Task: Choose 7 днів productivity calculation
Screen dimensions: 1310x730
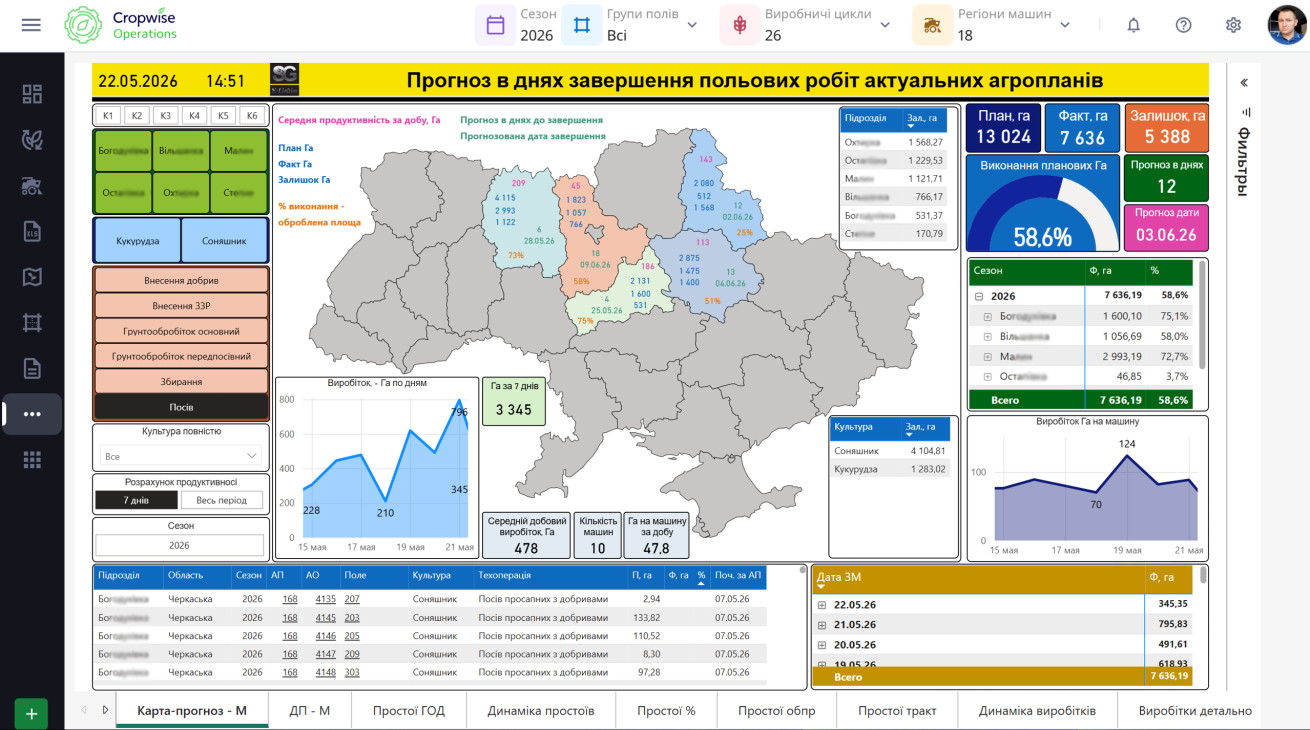Action: point(137,500)
